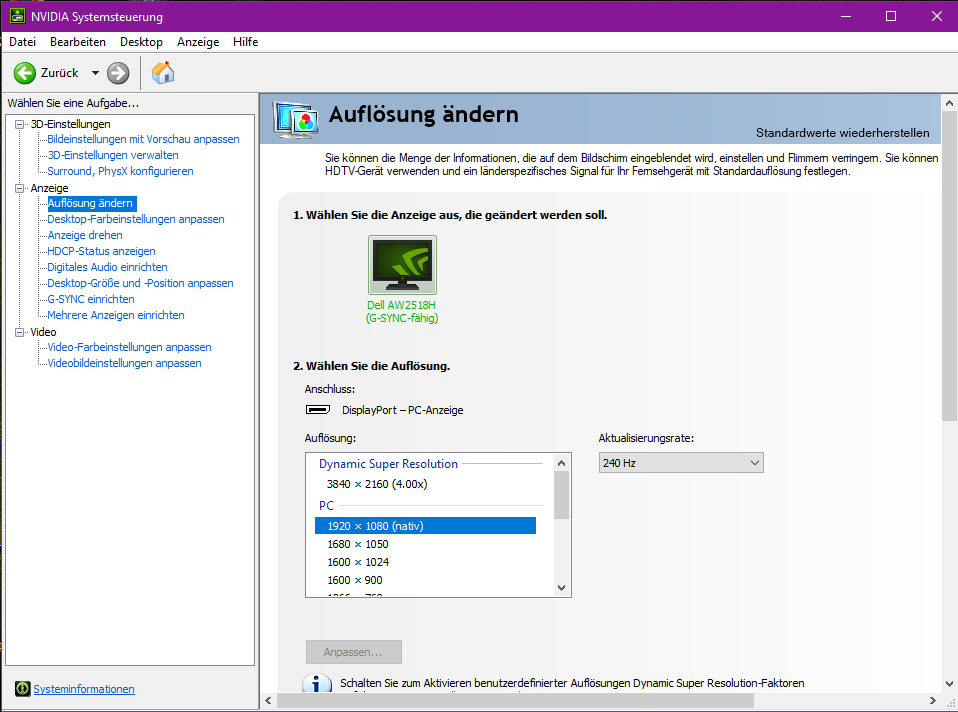Open the Desktop menu
This screenshot has height=712, width=958.
click(x=141, y=42)
